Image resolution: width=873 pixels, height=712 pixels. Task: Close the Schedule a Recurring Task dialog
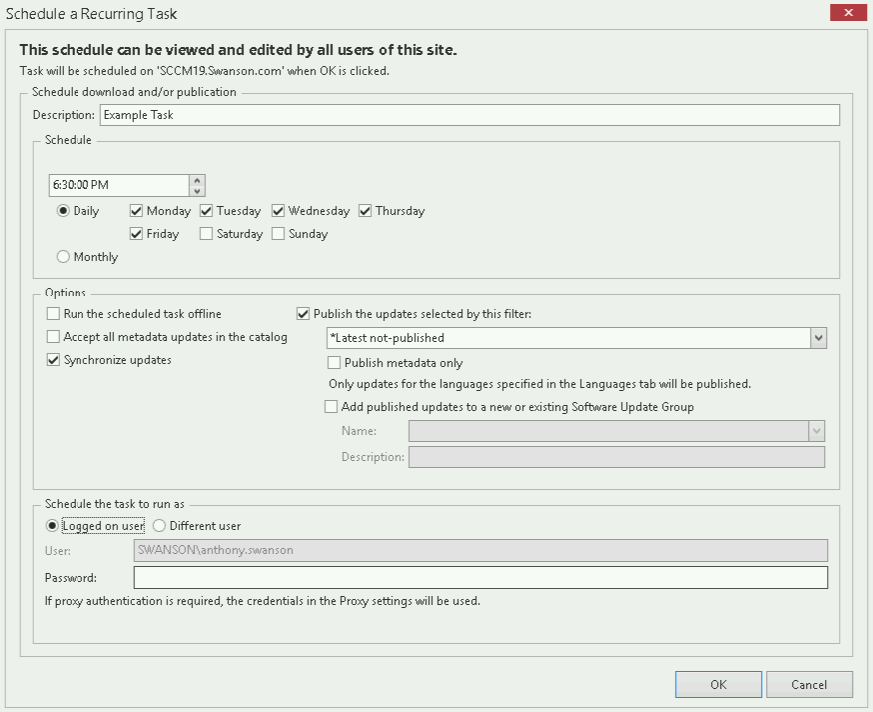(848, 12)
